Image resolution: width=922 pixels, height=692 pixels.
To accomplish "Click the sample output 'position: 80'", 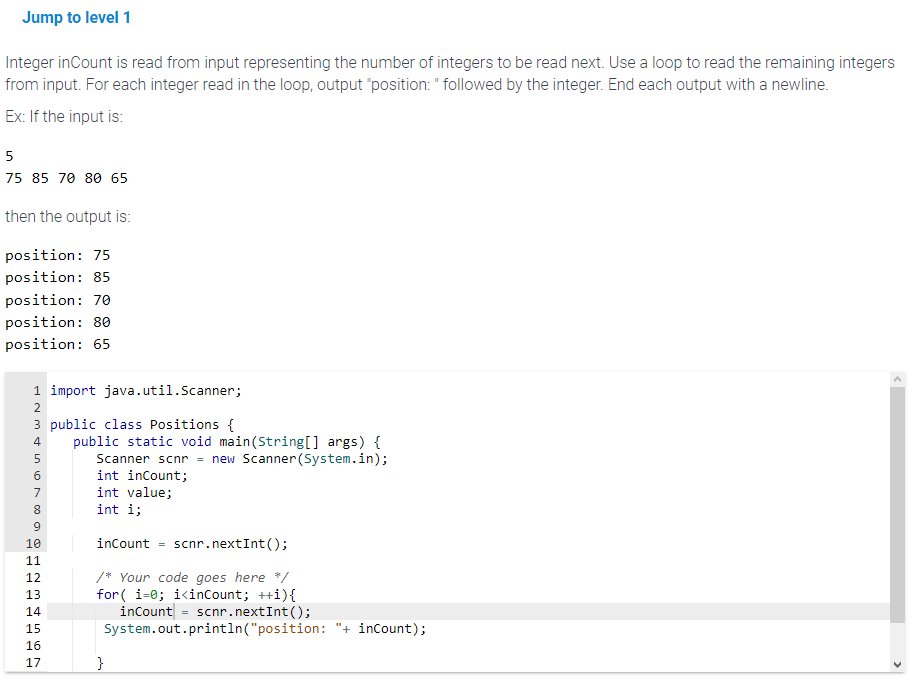I will 58,322.
